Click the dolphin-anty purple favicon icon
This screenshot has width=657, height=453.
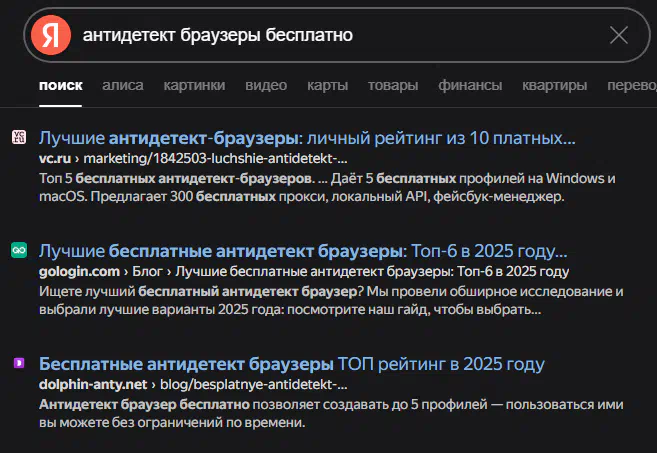coord(19,363)
